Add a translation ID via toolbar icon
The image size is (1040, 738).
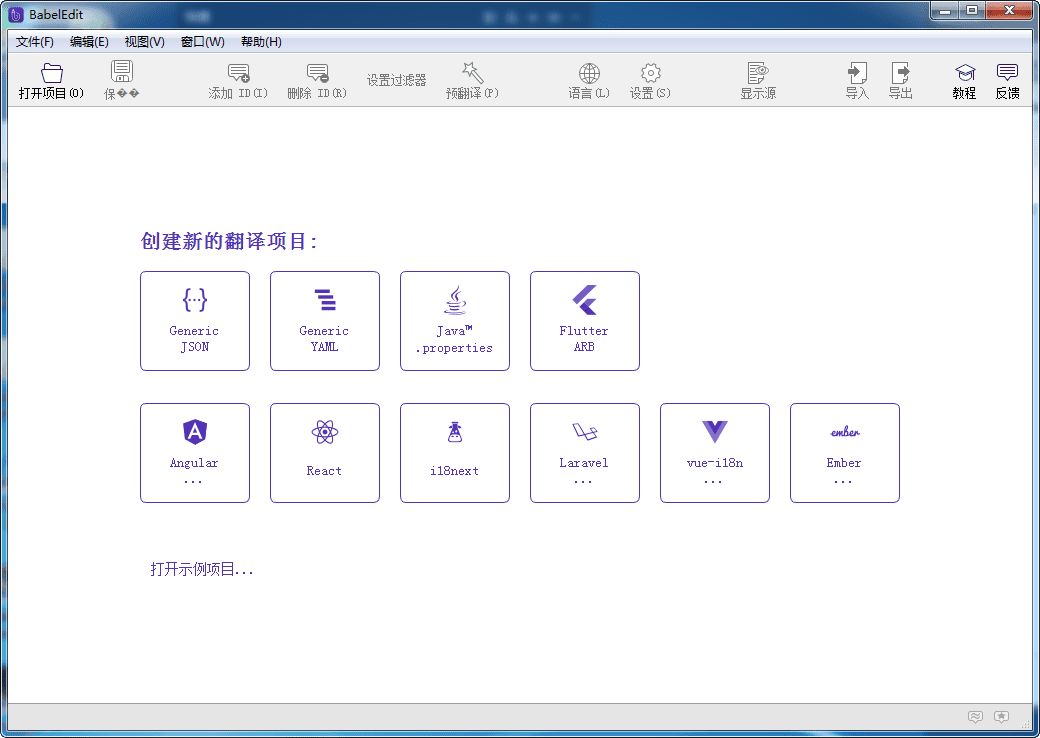click(238, 73)
